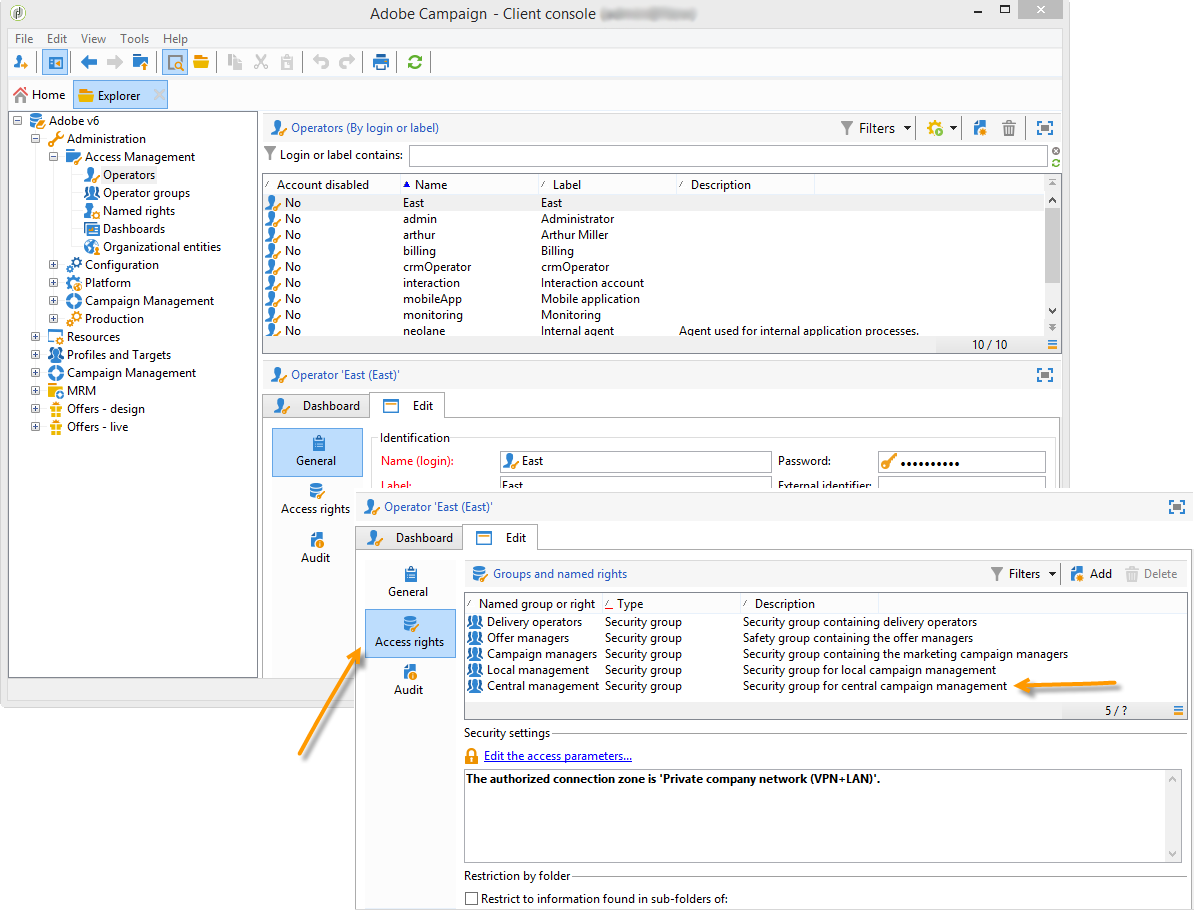Image resolution: width=1194 pixels, height=917 pixels.
Task: Click the operators list vertical scrollbar
Action: (1052, 255)
